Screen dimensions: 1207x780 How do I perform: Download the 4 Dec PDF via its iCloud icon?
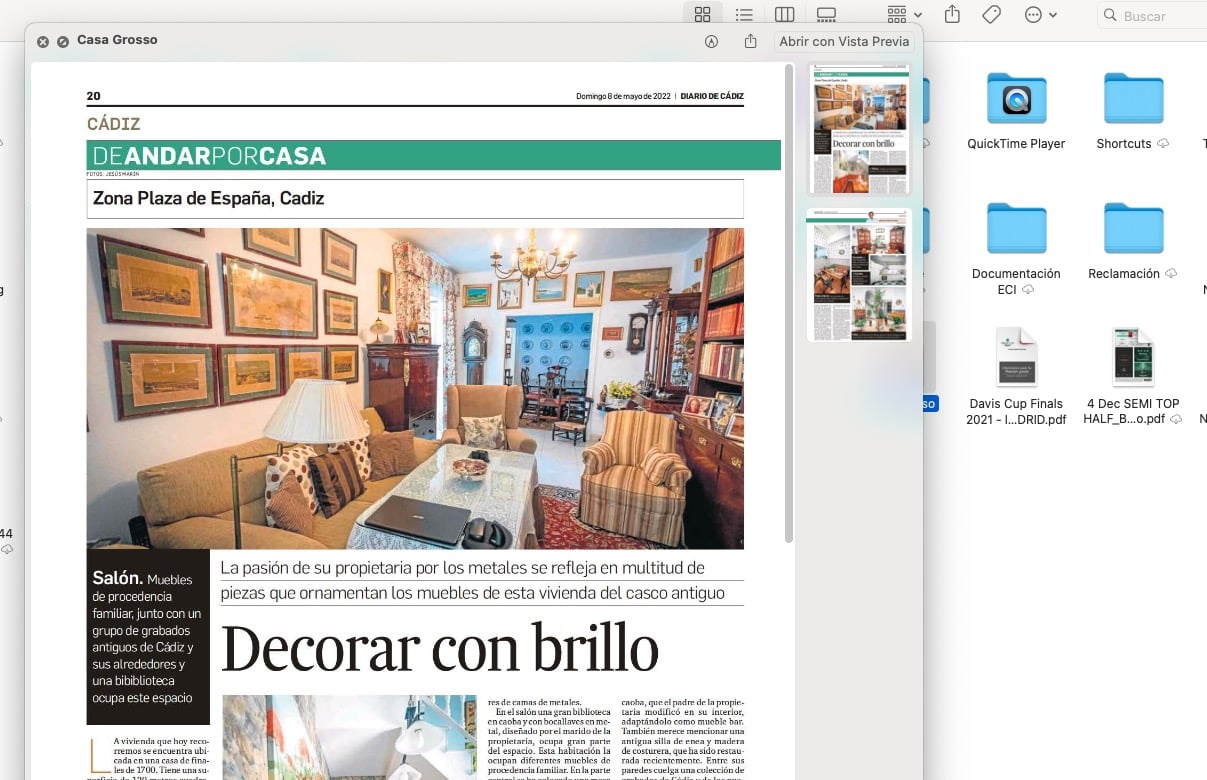(1176, 420)
